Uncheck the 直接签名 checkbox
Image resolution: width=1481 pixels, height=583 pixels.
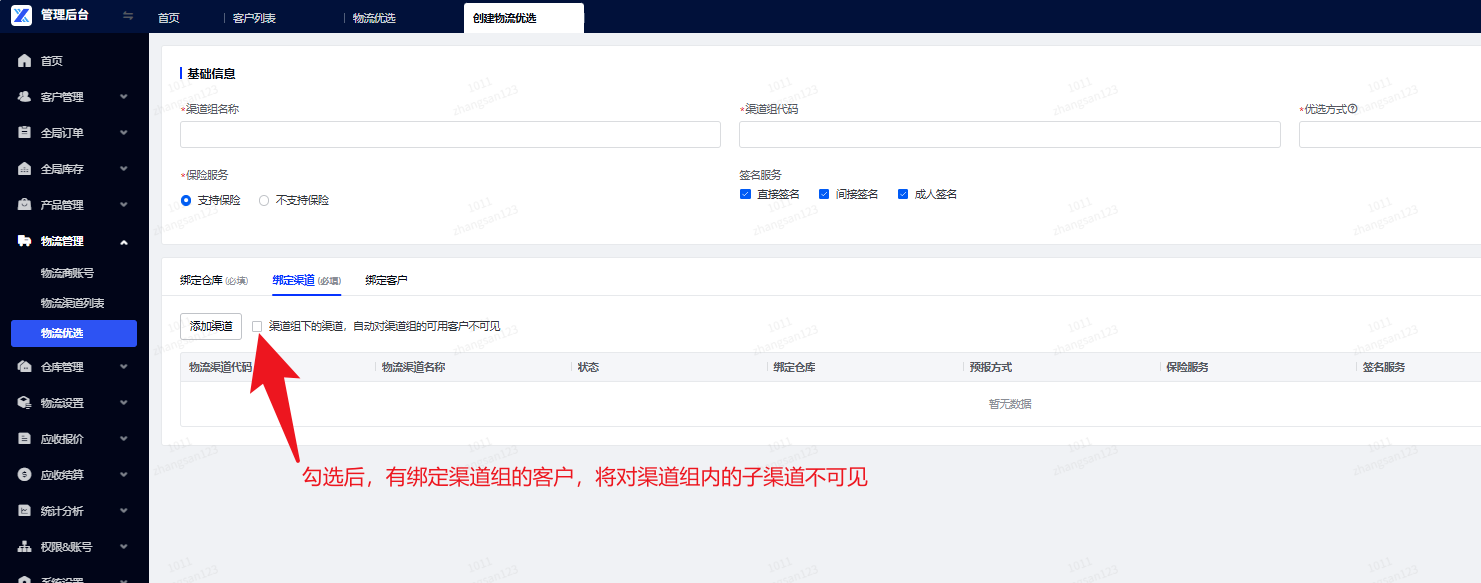pos(745,194)
